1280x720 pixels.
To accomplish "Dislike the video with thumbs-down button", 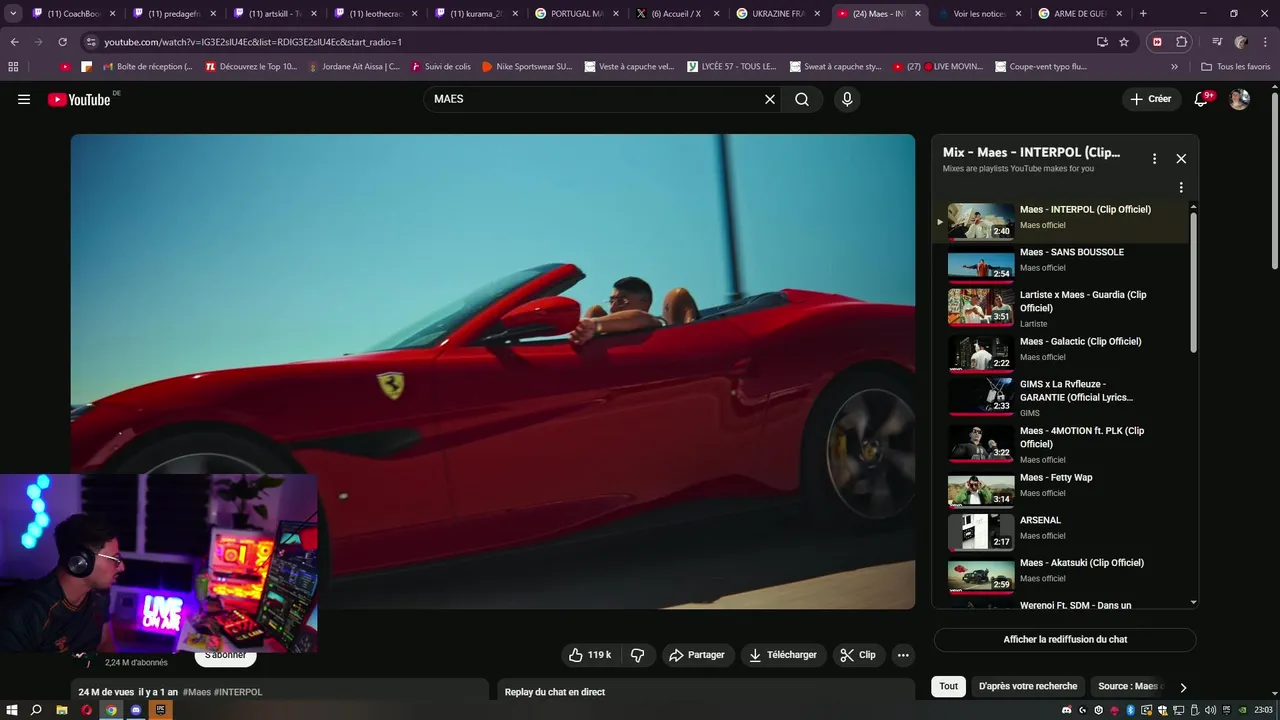I will tap(638, 655).
